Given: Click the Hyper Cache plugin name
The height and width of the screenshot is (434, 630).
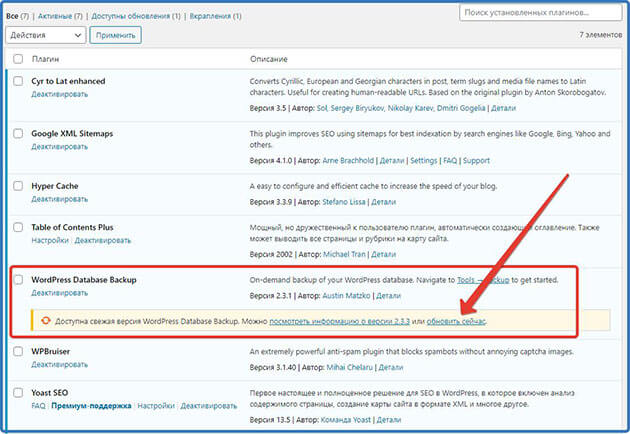Looking at the screenshot, I should 55,186.
